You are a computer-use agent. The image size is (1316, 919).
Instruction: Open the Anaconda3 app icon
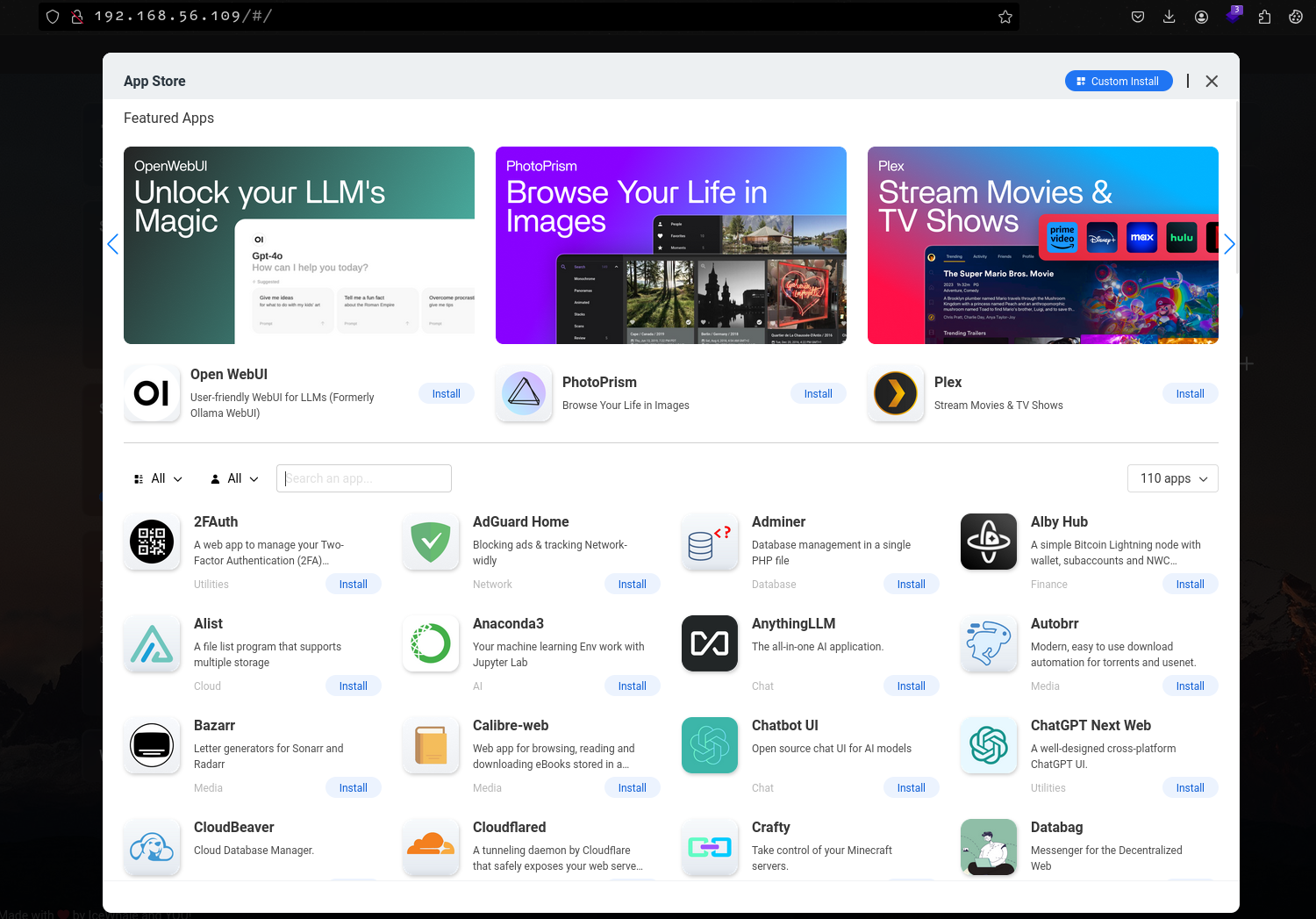point(431,643)
